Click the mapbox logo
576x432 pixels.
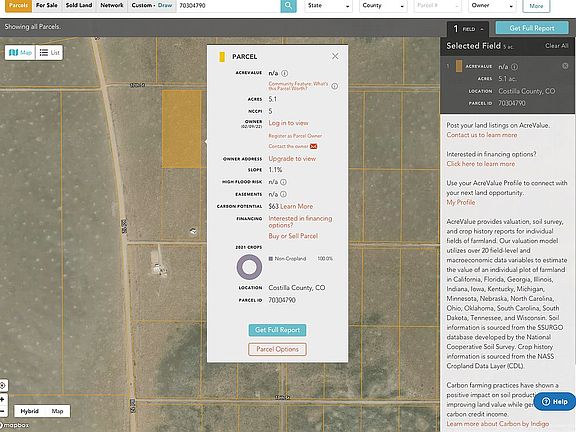tap(15, 425)
